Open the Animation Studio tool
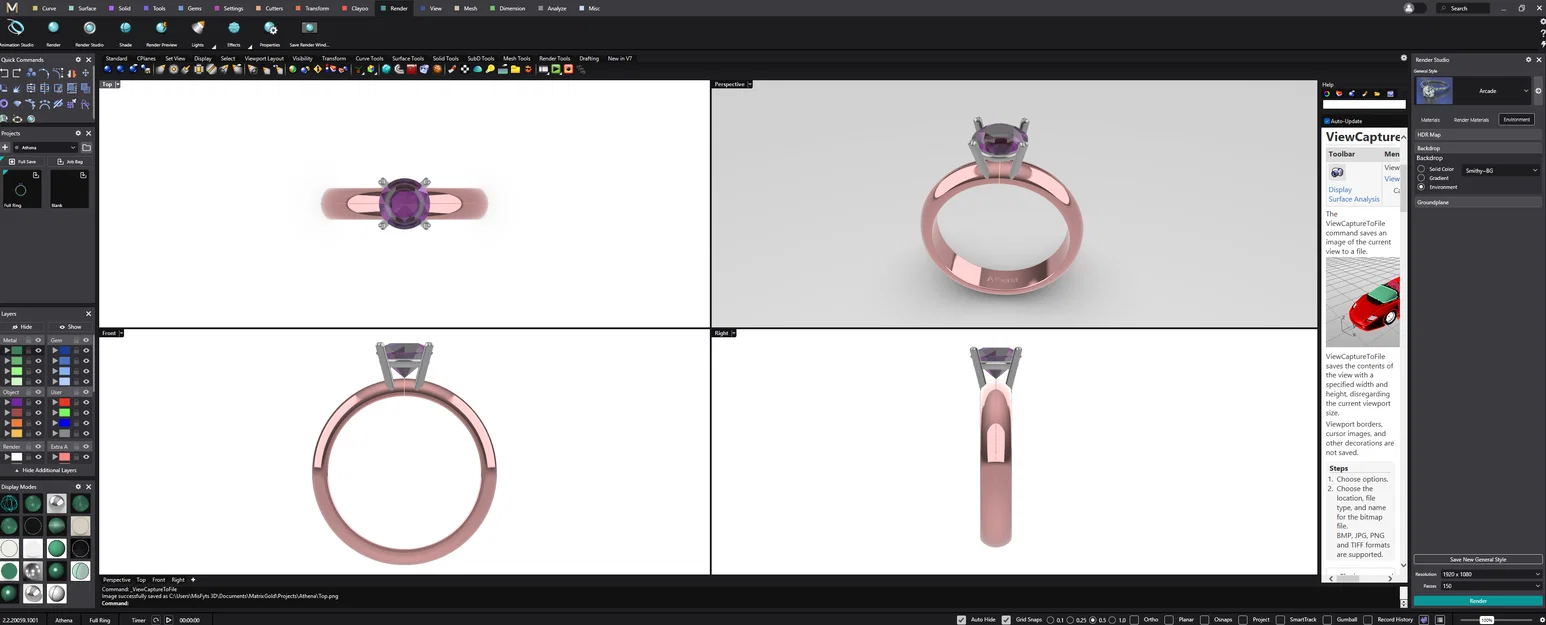Image resolution: width=1546 pixels, height=625 pixels. click(x=15, y=28)
